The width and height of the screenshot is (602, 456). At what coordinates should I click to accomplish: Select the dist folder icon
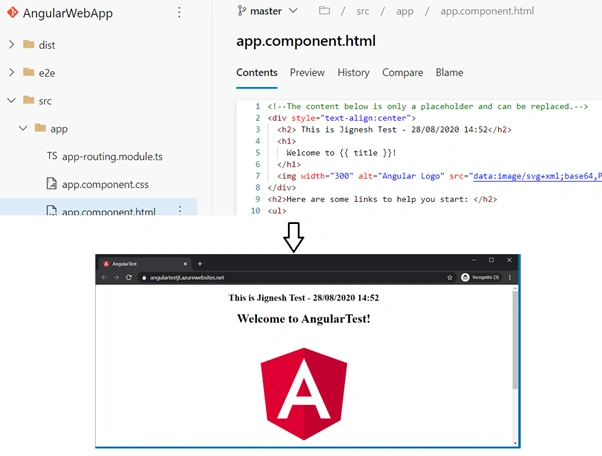point(28,44)
